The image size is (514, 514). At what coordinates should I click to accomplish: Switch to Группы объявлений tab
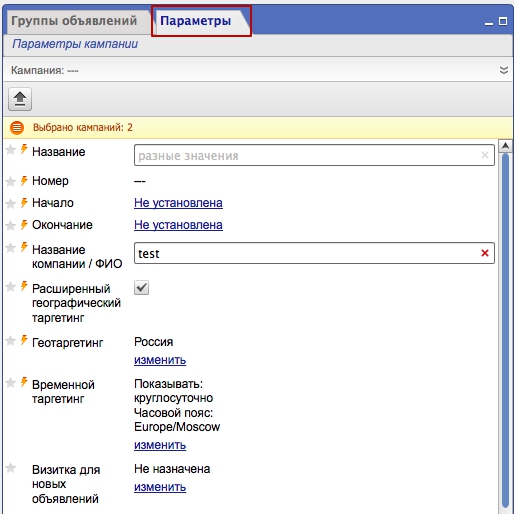click(x=74, y=21)
